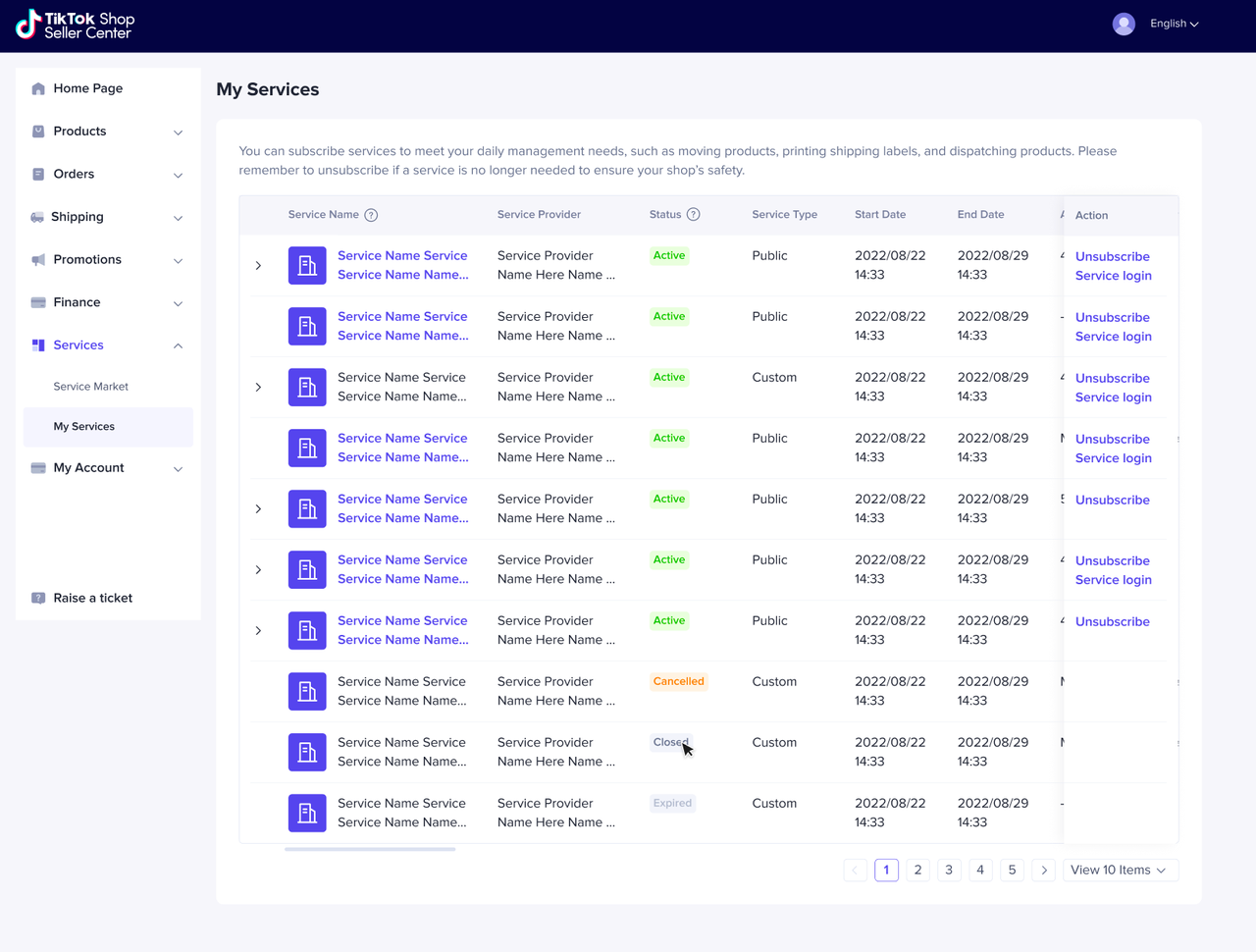Go to page 3 of results
Viewport: 1256px width, 952px height.
click(x=949, y=871)
